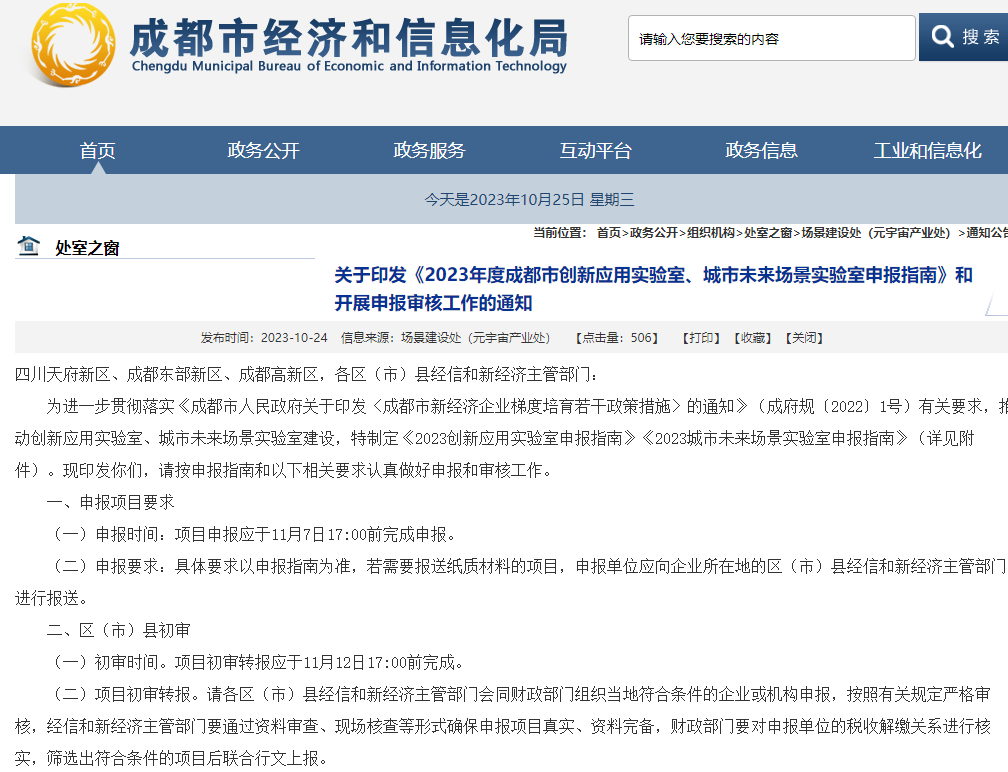Click 处室之窗 breadcrumb link
Image resolution: width=1008 pixels, height=772 pixels.
(768, 233)
